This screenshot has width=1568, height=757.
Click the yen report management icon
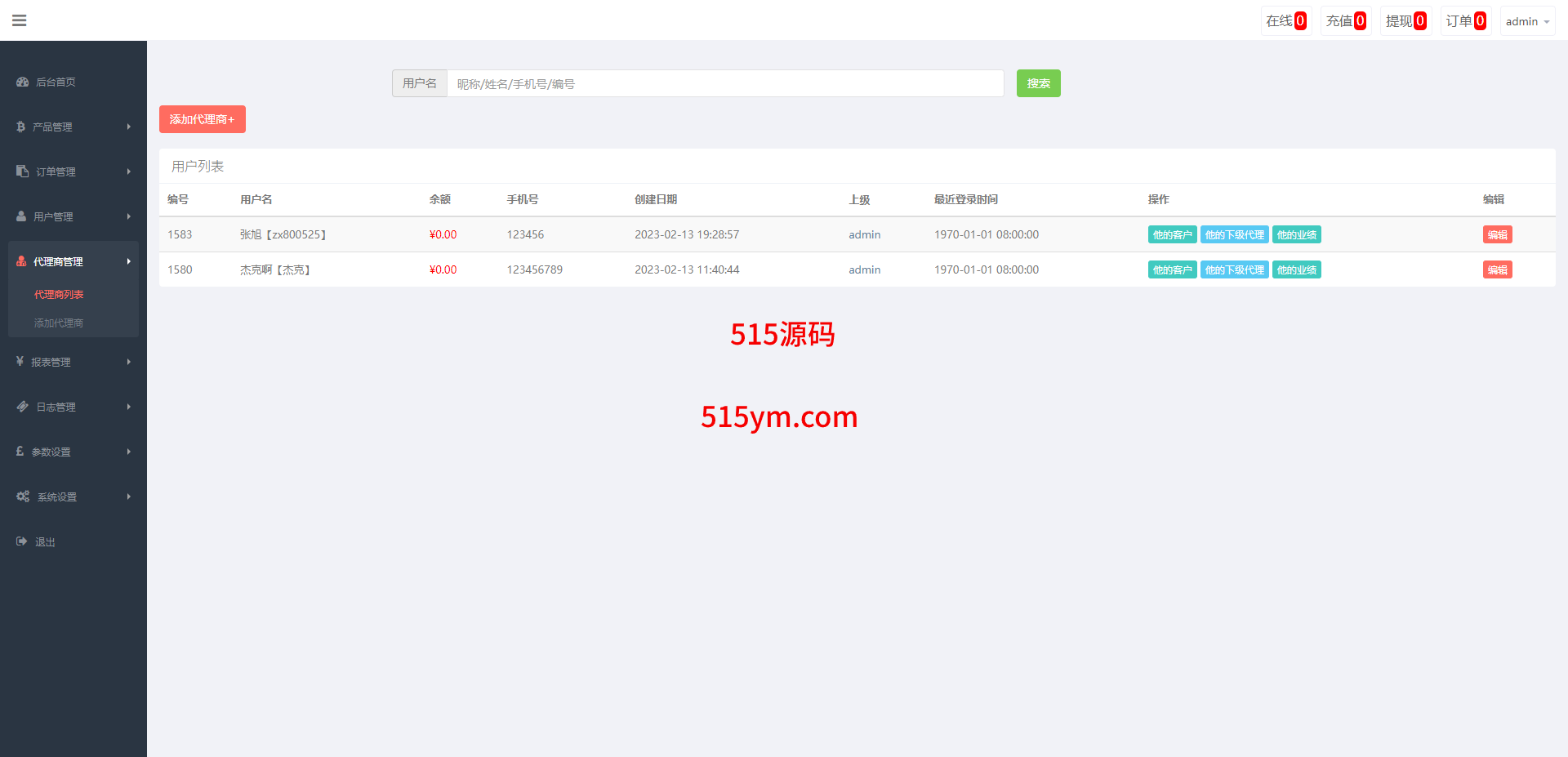tap(20, 361)
